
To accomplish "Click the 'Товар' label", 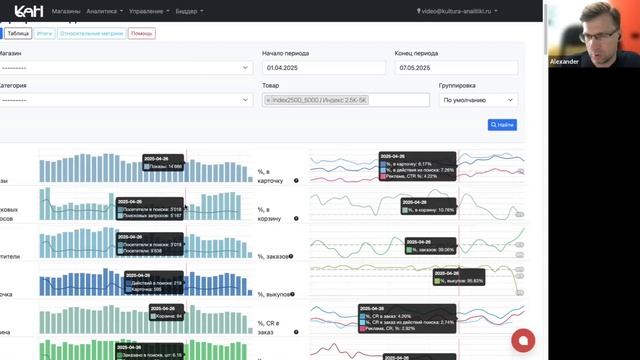I will 271,85.
